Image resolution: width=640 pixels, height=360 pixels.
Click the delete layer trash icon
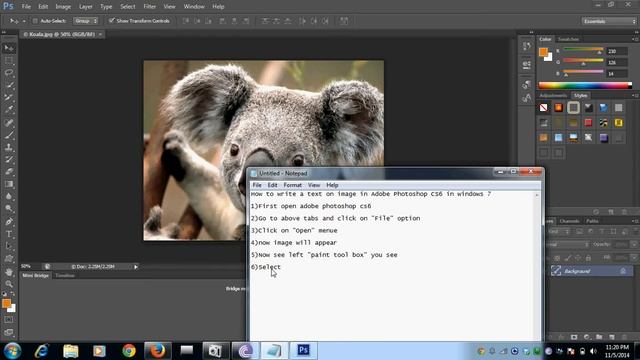coord(624,337)
